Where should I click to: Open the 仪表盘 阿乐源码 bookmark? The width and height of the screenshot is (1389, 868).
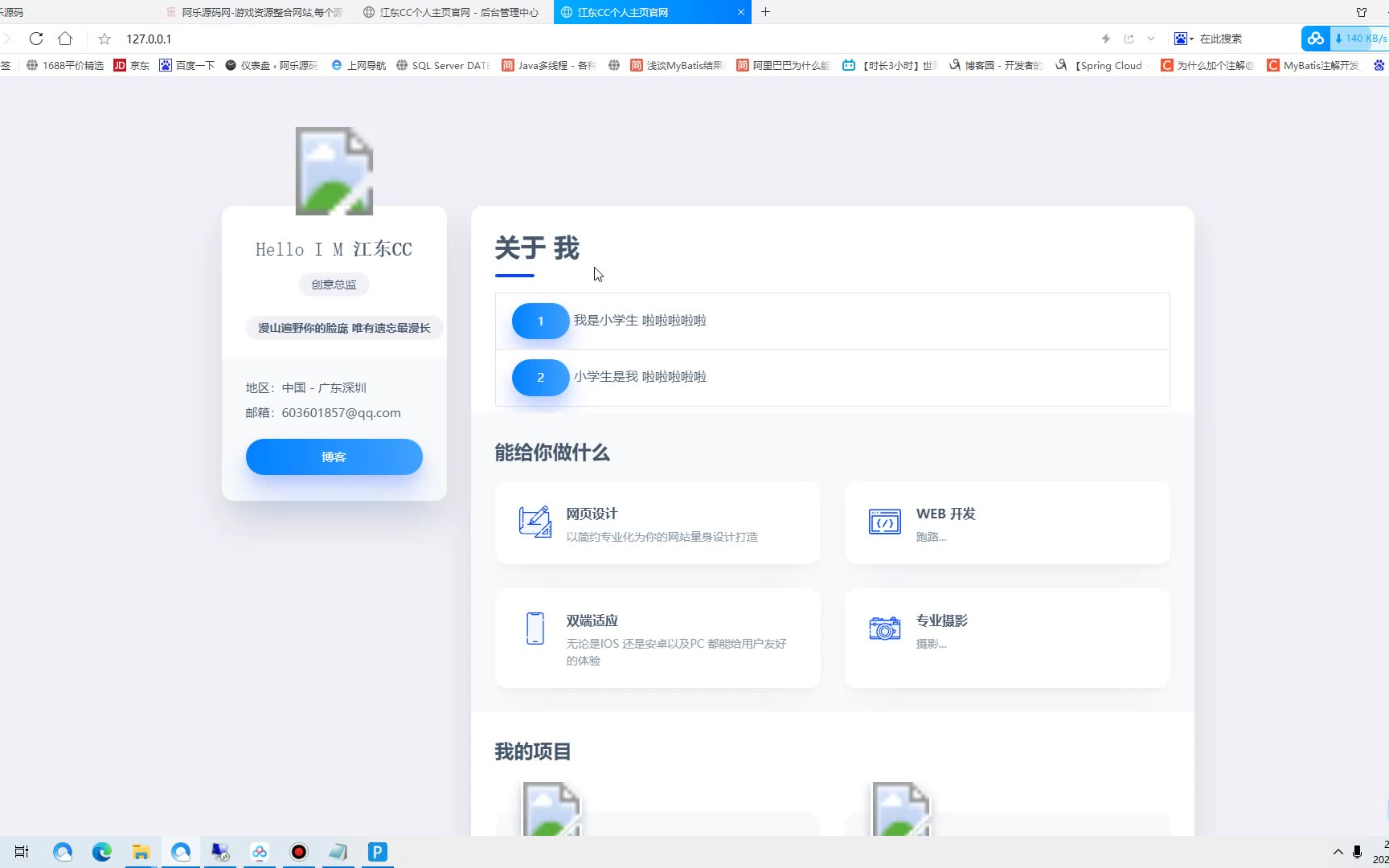pyautogui.click(x=272, y=65)
